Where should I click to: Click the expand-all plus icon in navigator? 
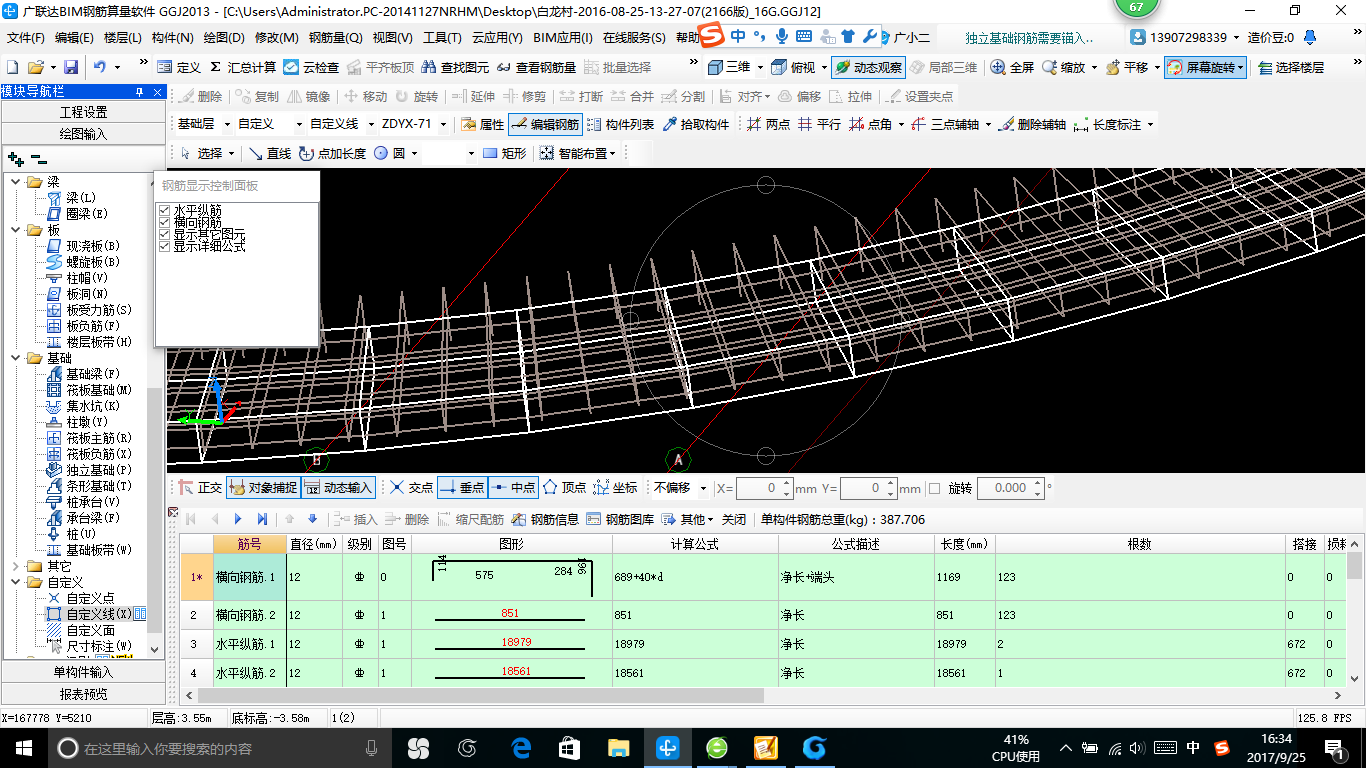click(x=15, y=159)
